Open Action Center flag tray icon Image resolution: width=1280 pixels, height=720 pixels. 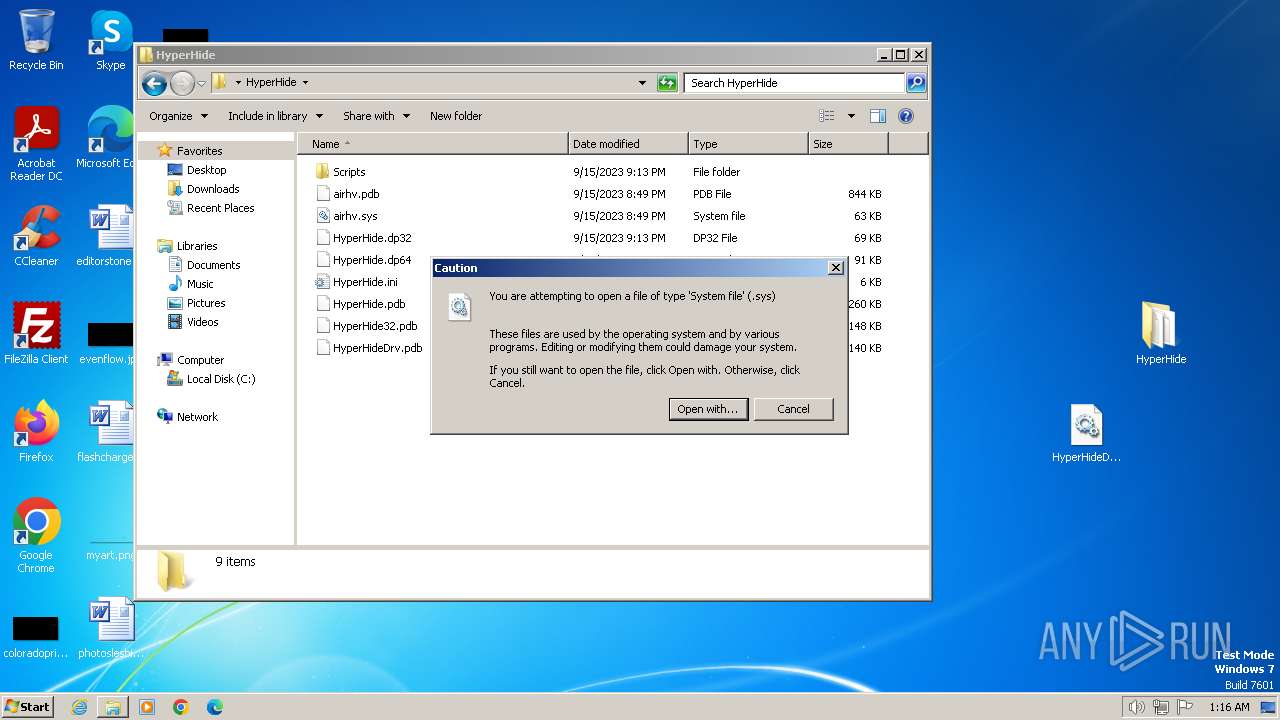1185,707
